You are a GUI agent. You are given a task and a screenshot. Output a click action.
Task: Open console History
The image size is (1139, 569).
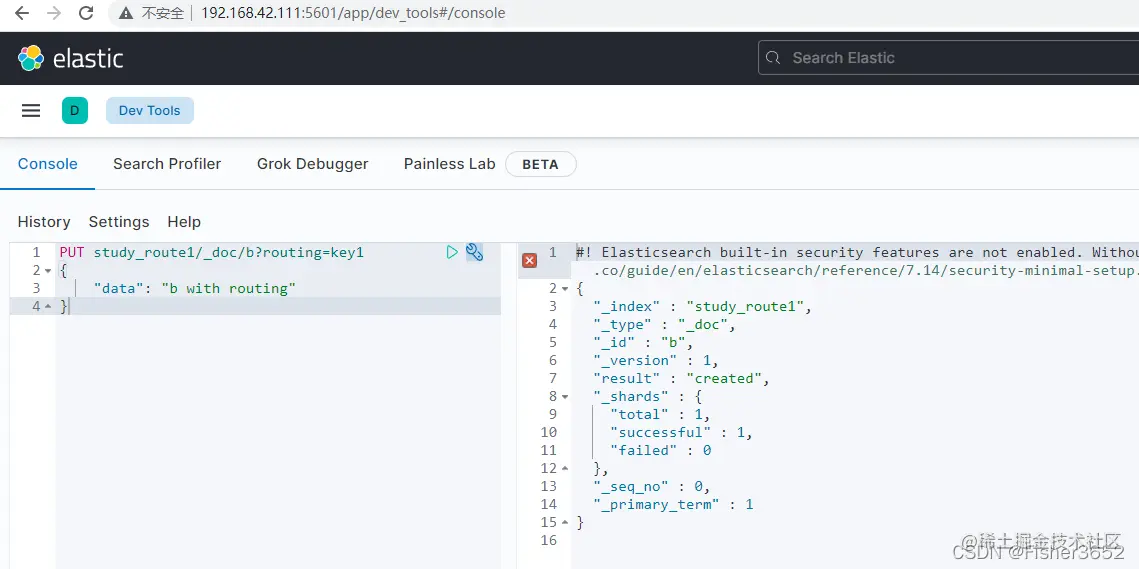tap(44, 222)
